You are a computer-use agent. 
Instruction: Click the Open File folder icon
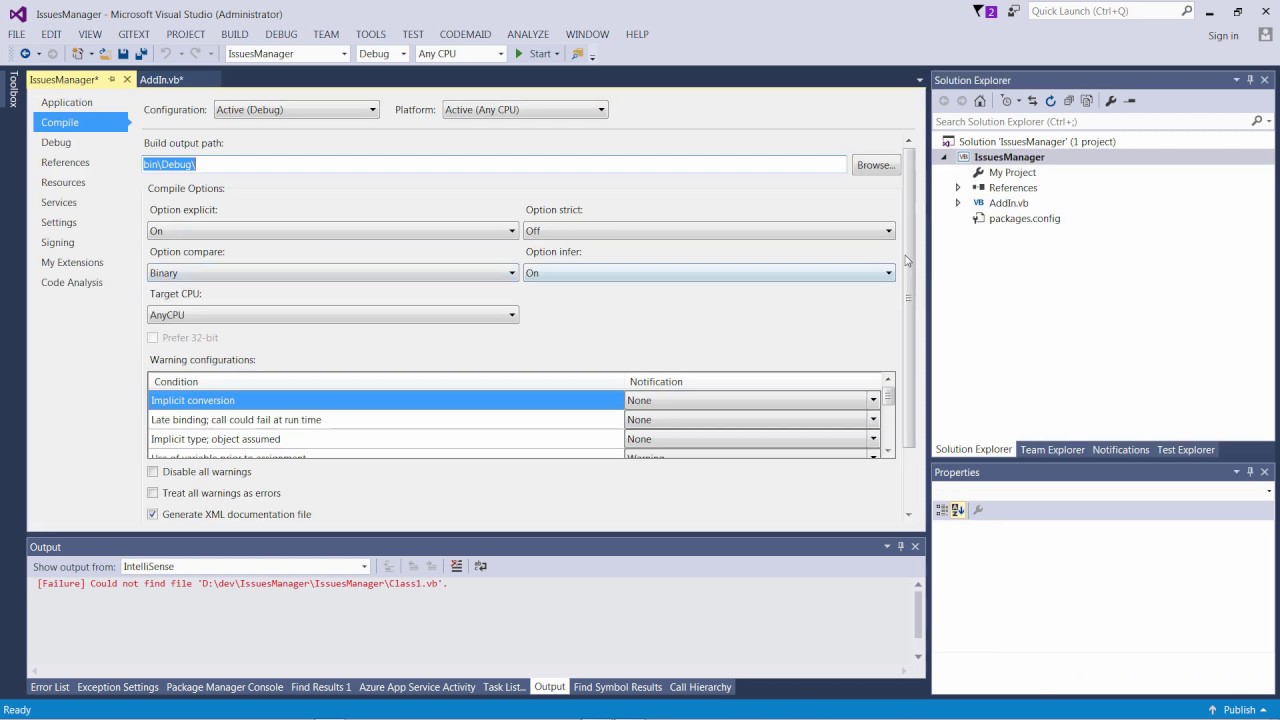105,54
